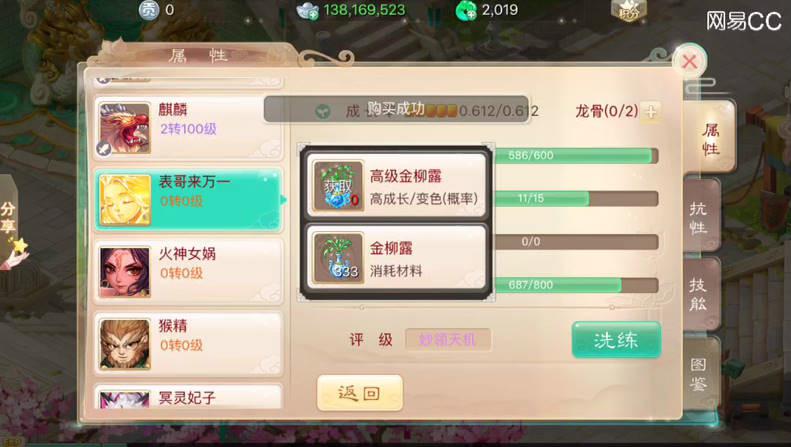Screen dimensions: 791x447
Task: Click the 贡 contribution coin icon
Action: [x=148, y=10]
